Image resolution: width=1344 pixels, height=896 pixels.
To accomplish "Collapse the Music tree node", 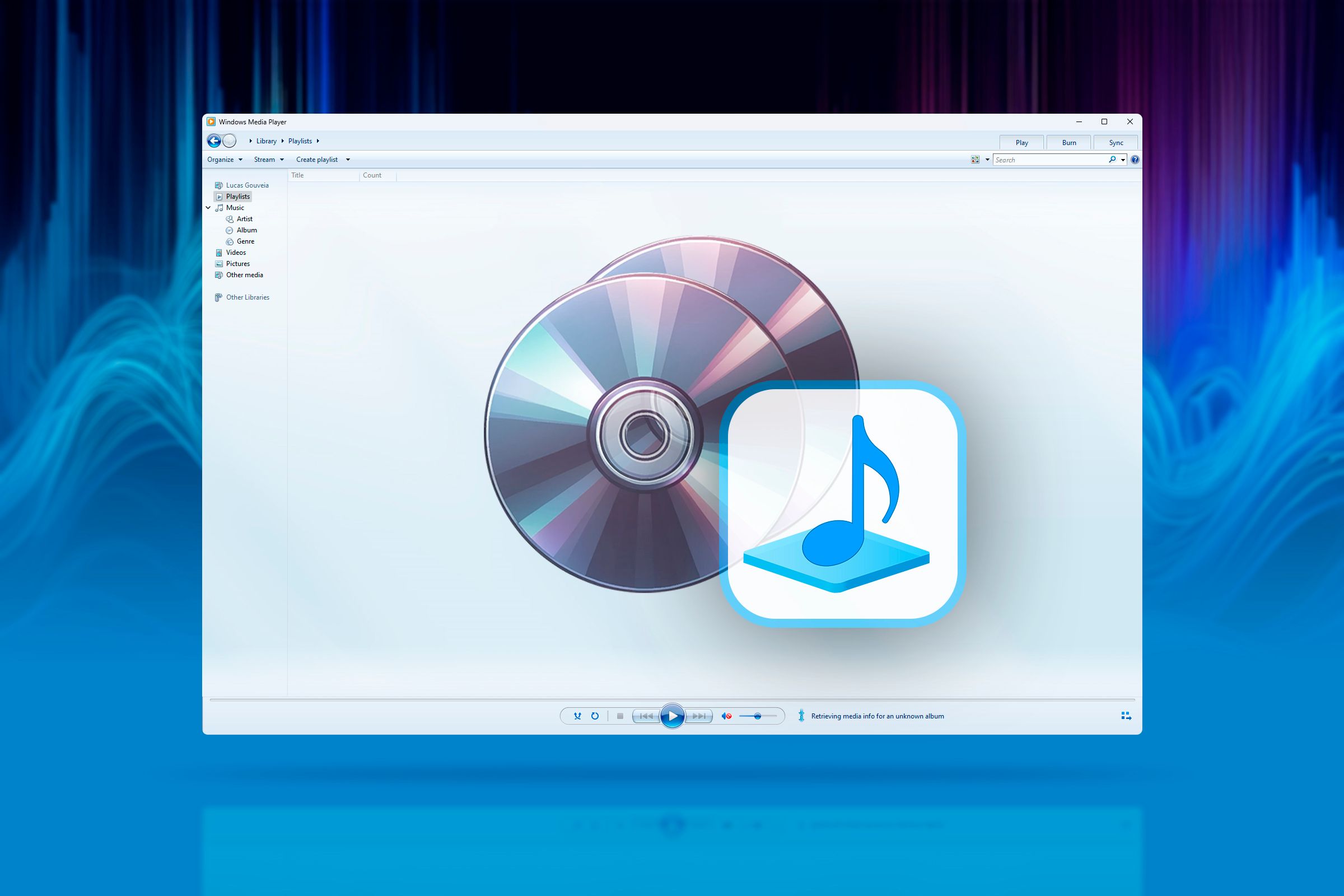I will (x=208, y=207).
